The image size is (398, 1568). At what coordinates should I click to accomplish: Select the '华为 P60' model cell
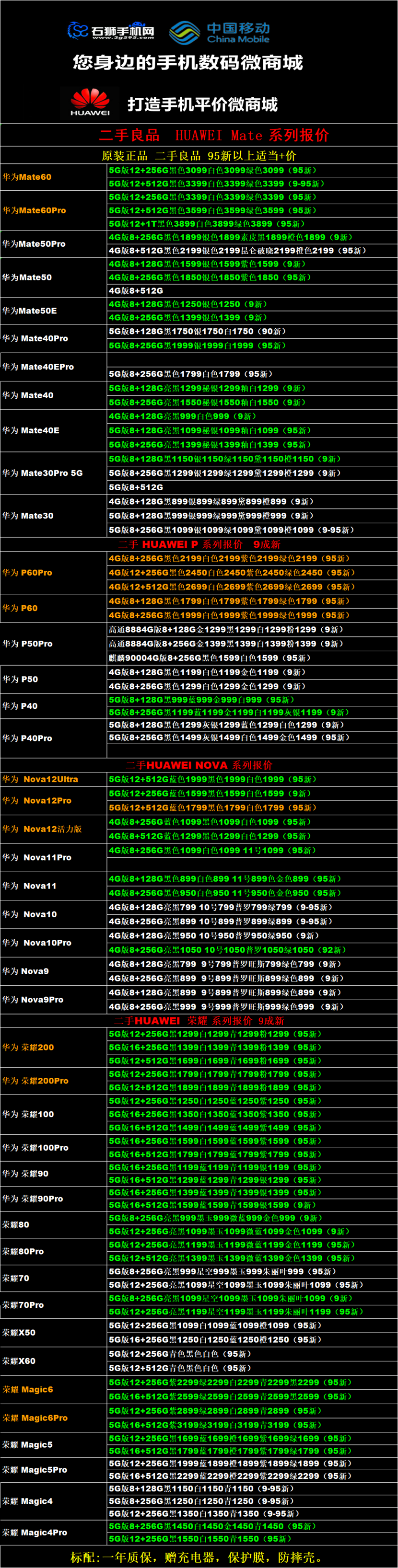[54, 608]
